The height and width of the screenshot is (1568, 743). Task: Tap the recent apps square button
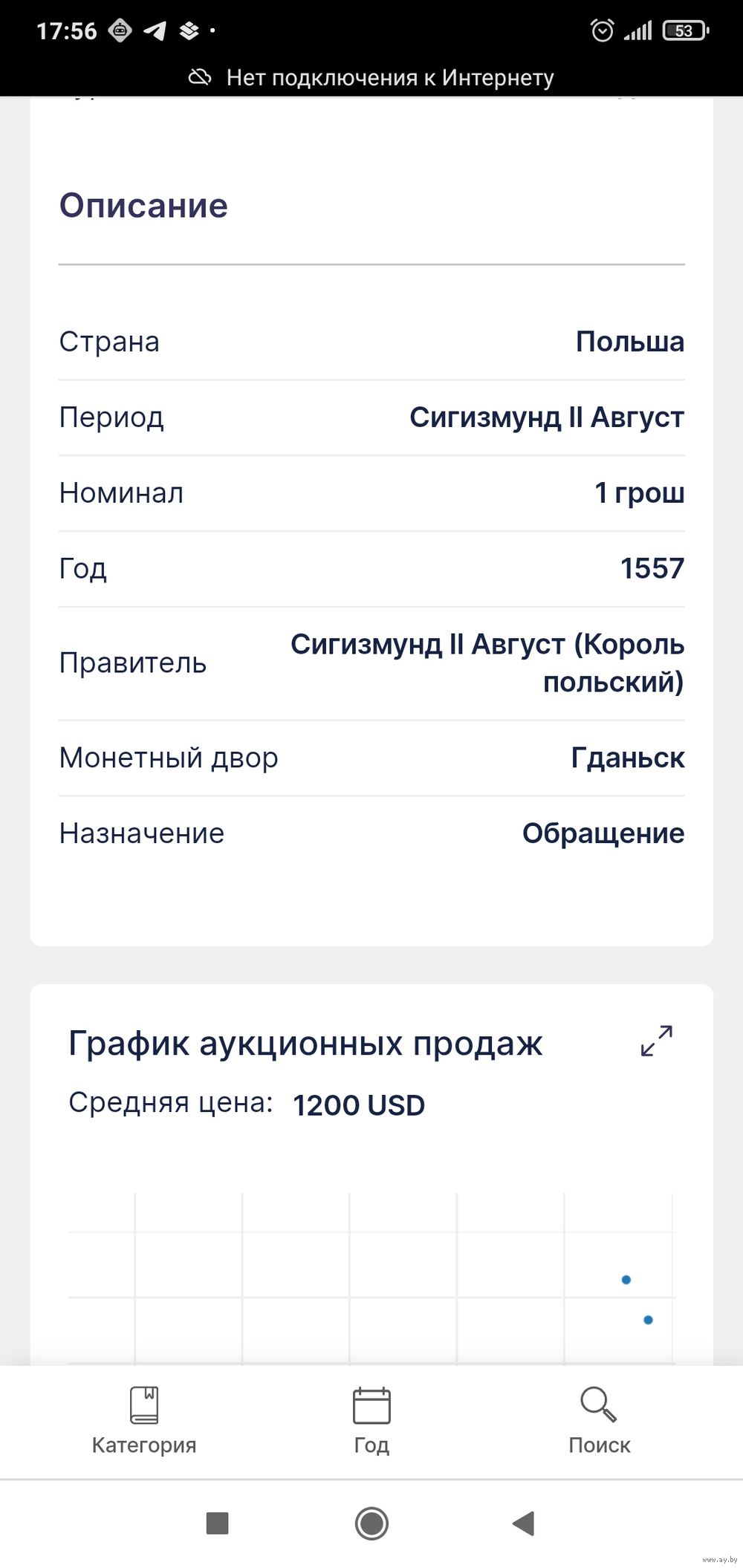[x=217, y=1523]
